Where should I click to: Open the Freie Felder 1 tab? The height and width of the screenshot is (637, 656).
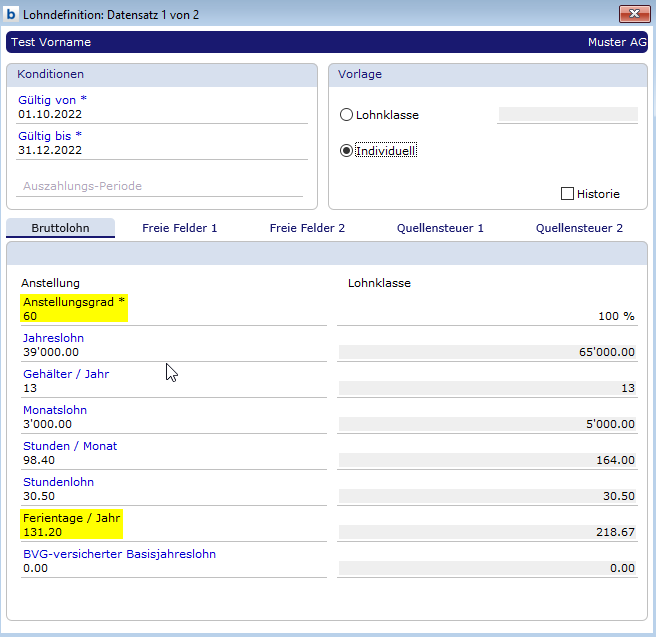tap(180, 228)
